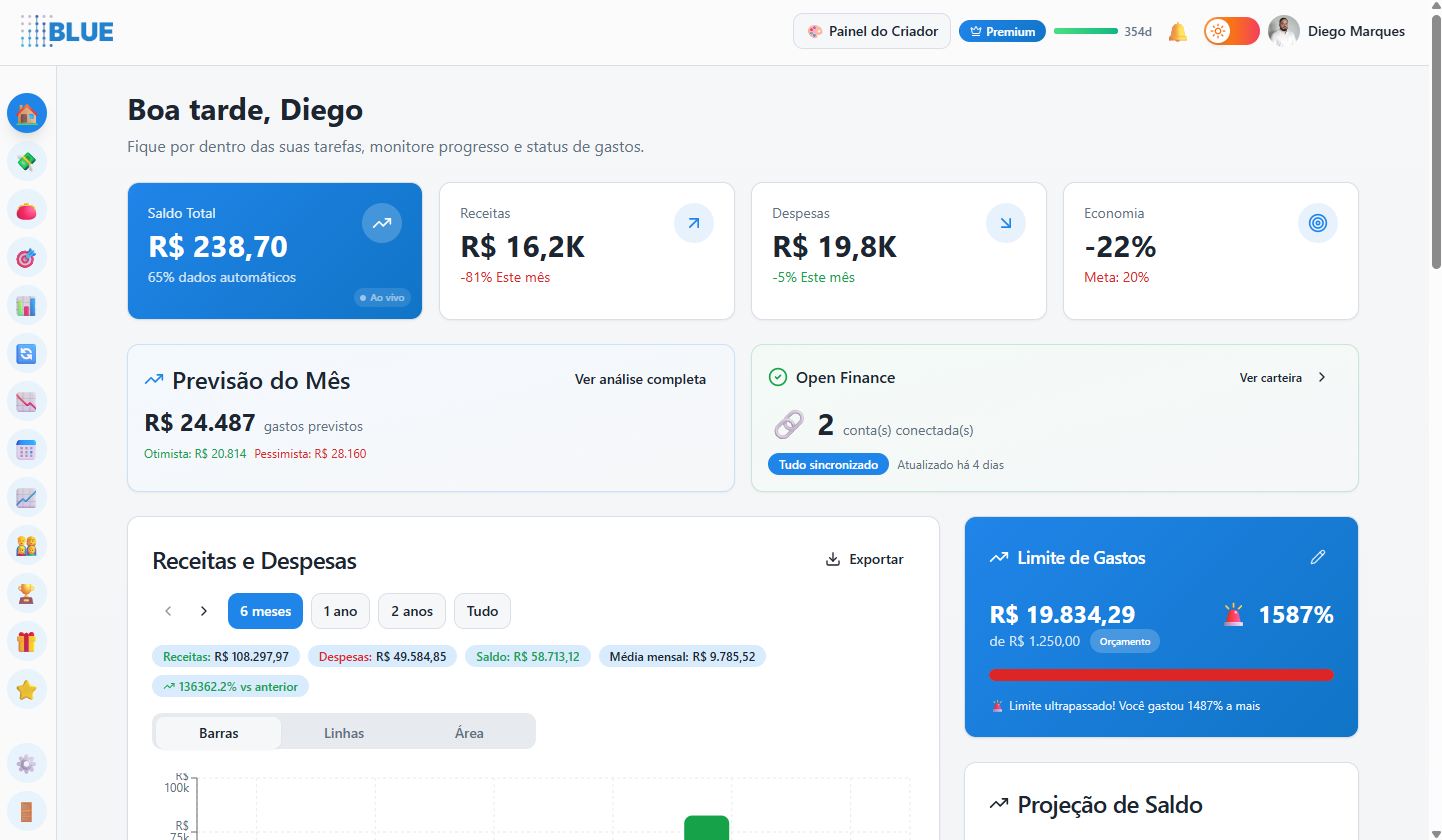Click the calendar icon in sidebar
This screenshot has height=840, width=1442.
[27, 450]
